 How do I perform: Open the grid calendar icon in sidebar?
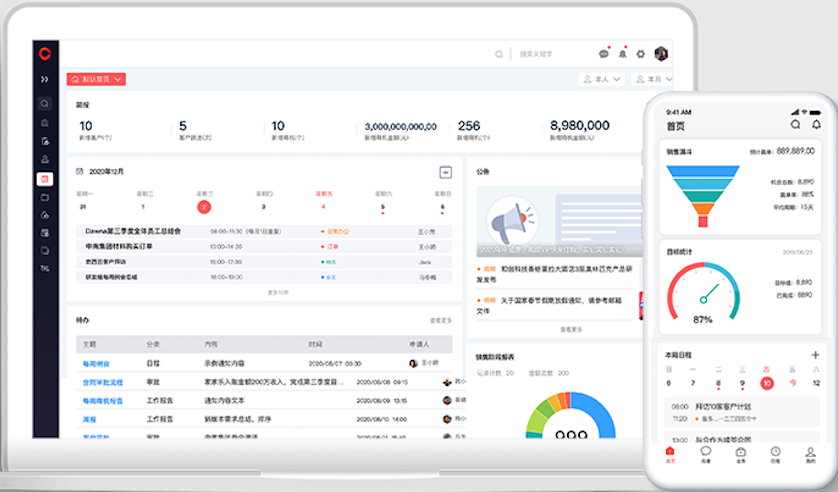click(45, 233)
